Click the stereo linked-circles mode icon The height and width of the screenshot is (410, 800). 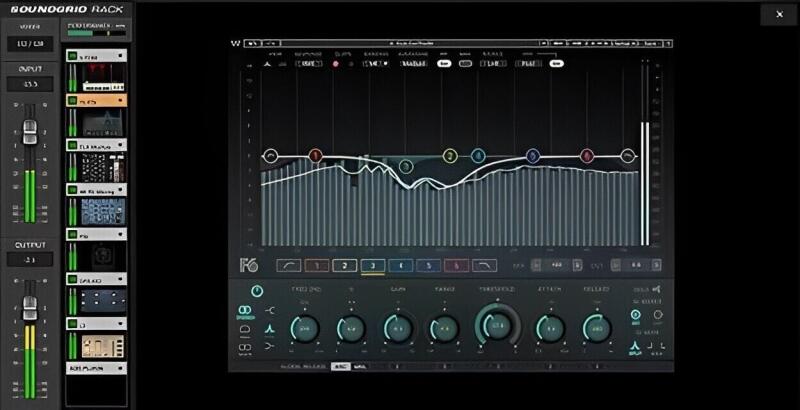pyautogui.click(x=245, y=309)
